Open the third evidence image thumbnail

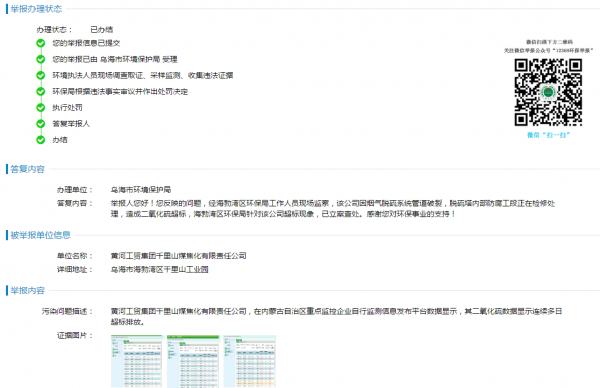coord(249,361)
